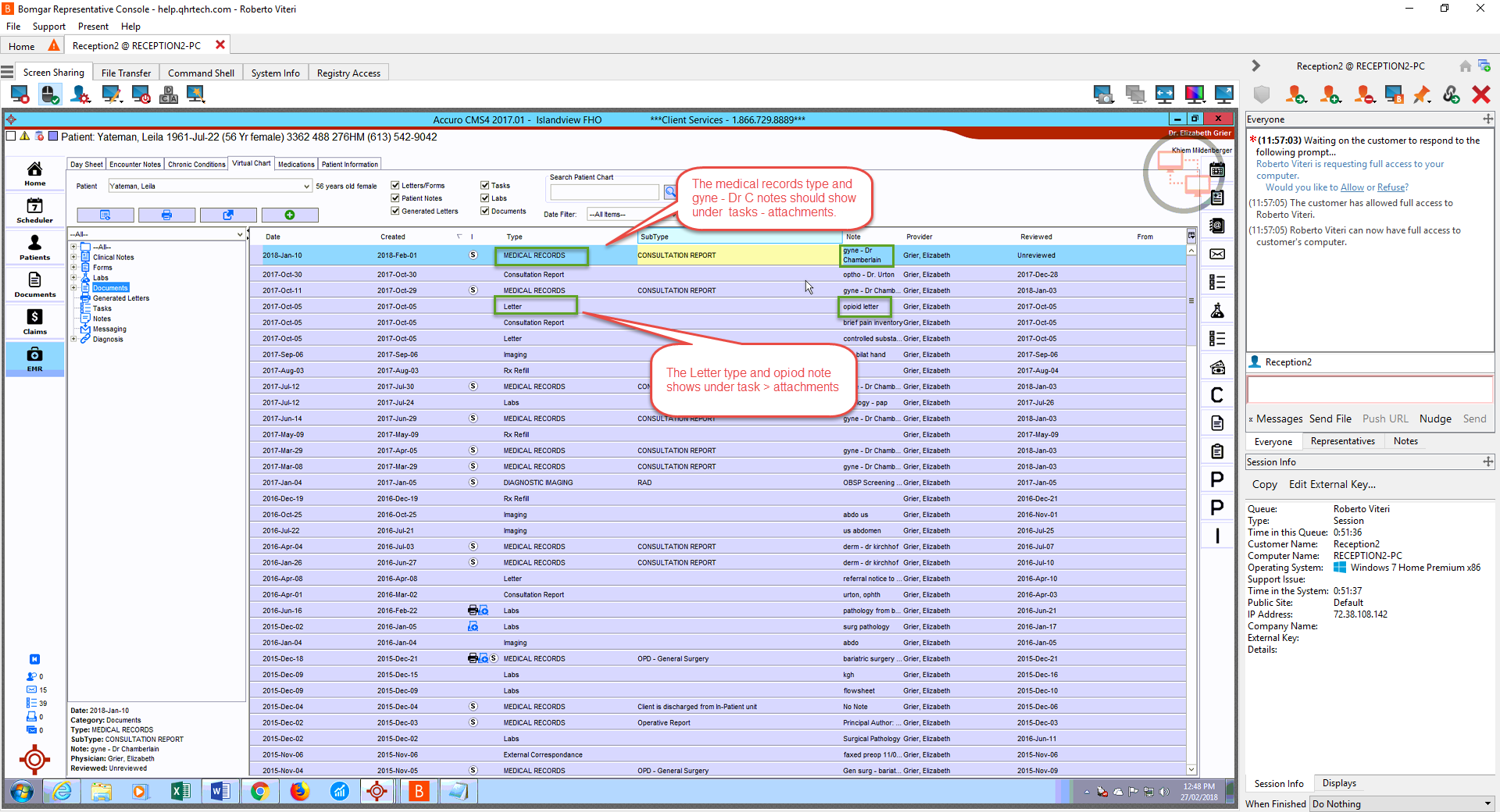Open the File Transfer tab
This screenshot has width=1500, height=812.
(126, 73)
